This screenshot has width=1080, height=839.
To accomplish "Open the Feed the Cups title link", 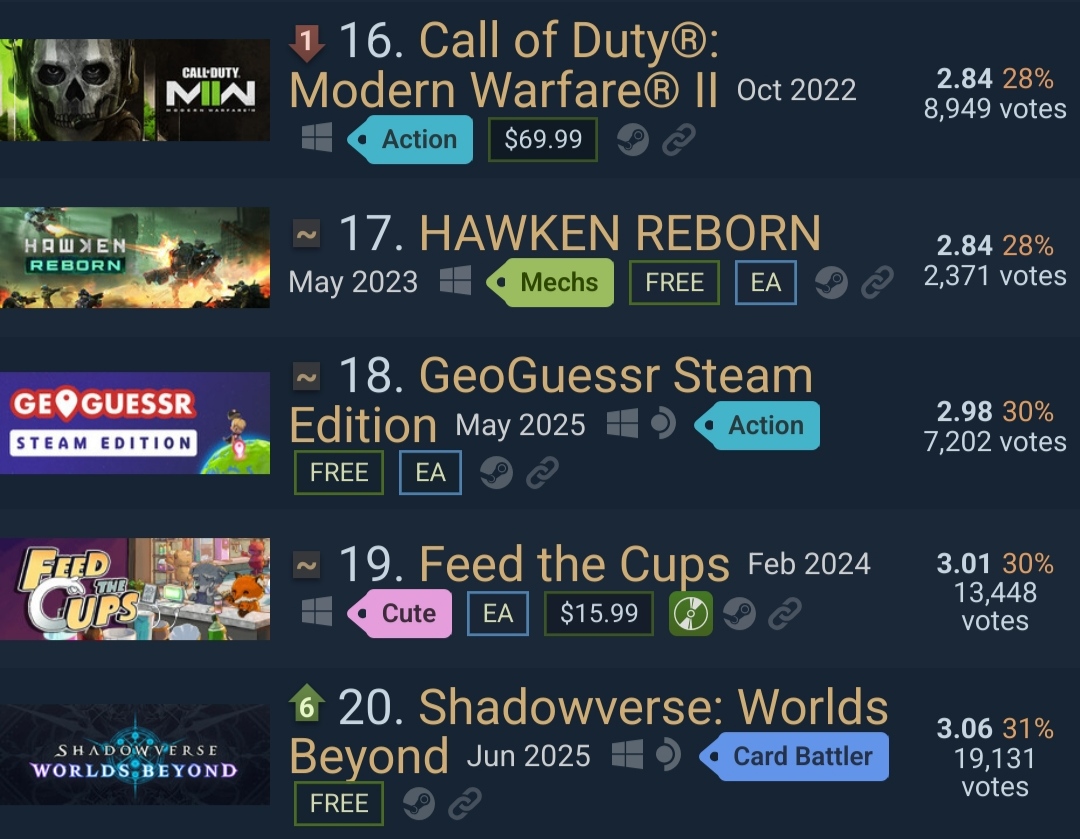I will pyautogui.click(x=574, y=564).
